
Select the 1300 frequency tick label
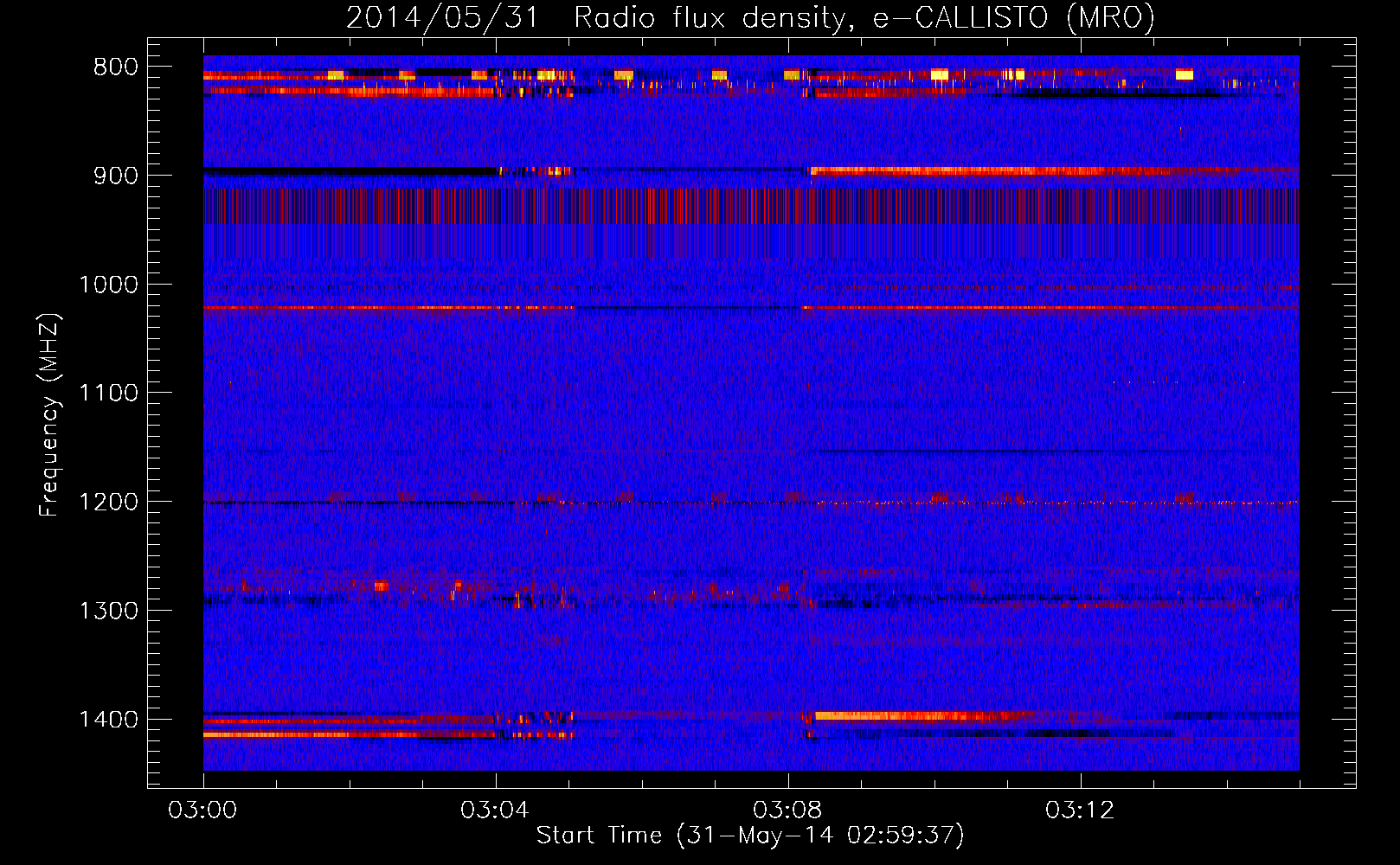point(108,611)
